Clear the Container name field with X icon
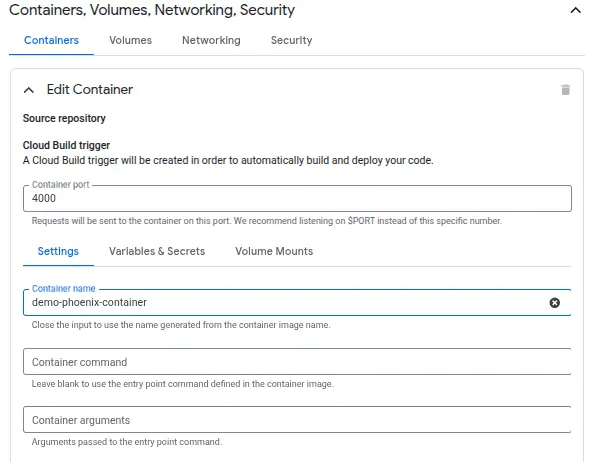This screenshot has height=462, width=615. point(554,303)
